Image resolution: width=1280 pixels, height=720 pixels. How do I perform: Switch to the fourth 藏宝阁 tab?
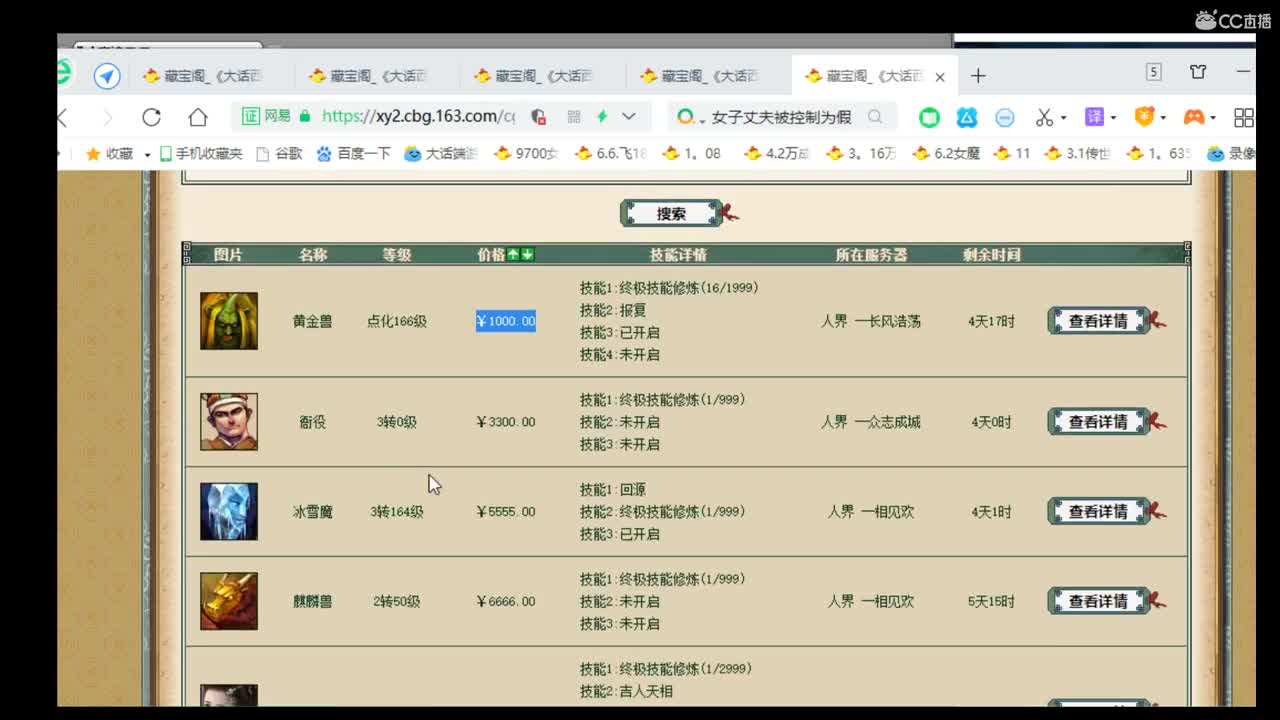click(709, 76)
